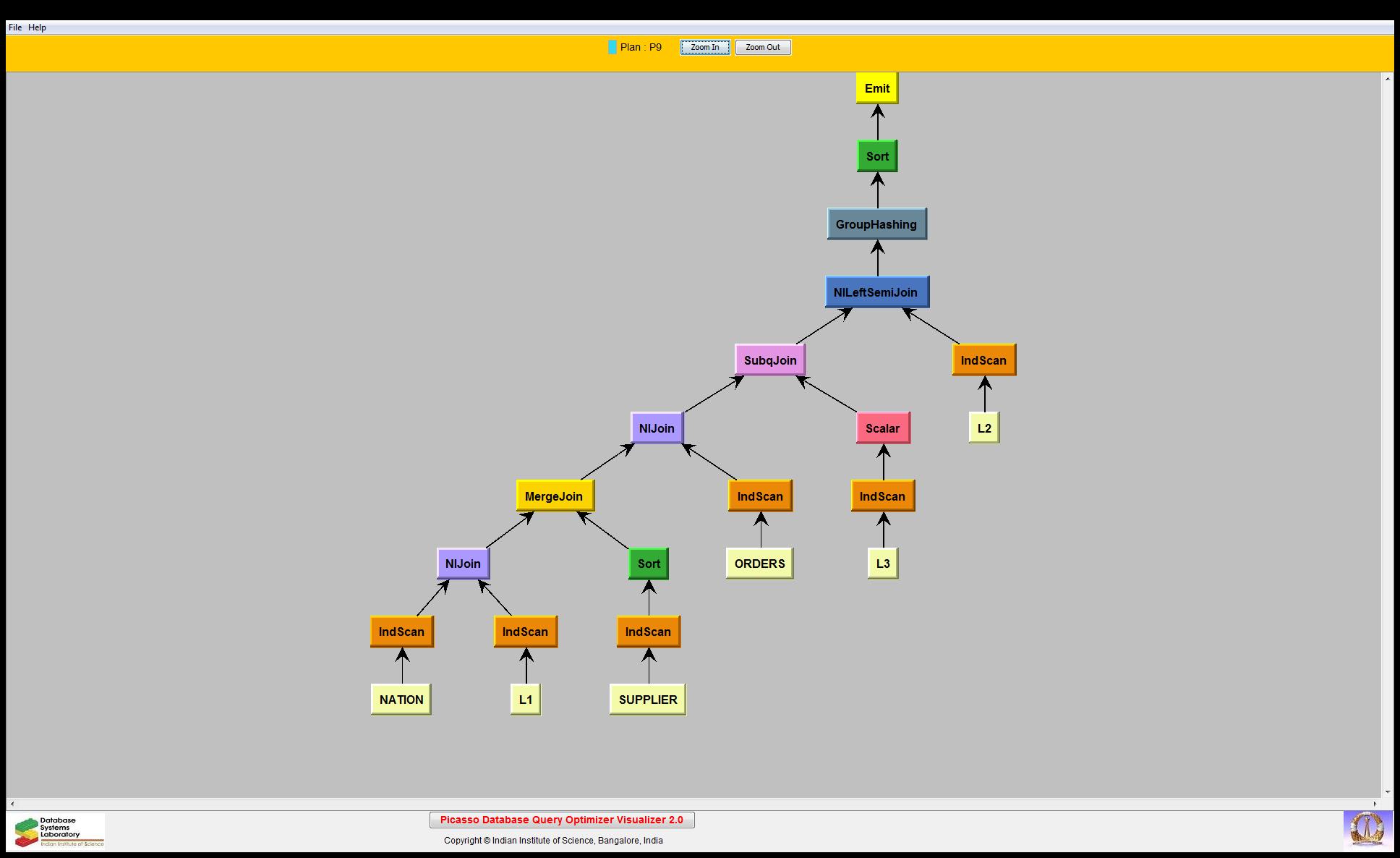Viewport: 1400px width, 858px height.
Task: Select the GroupHashing operator node
Action: click(876, 224)
